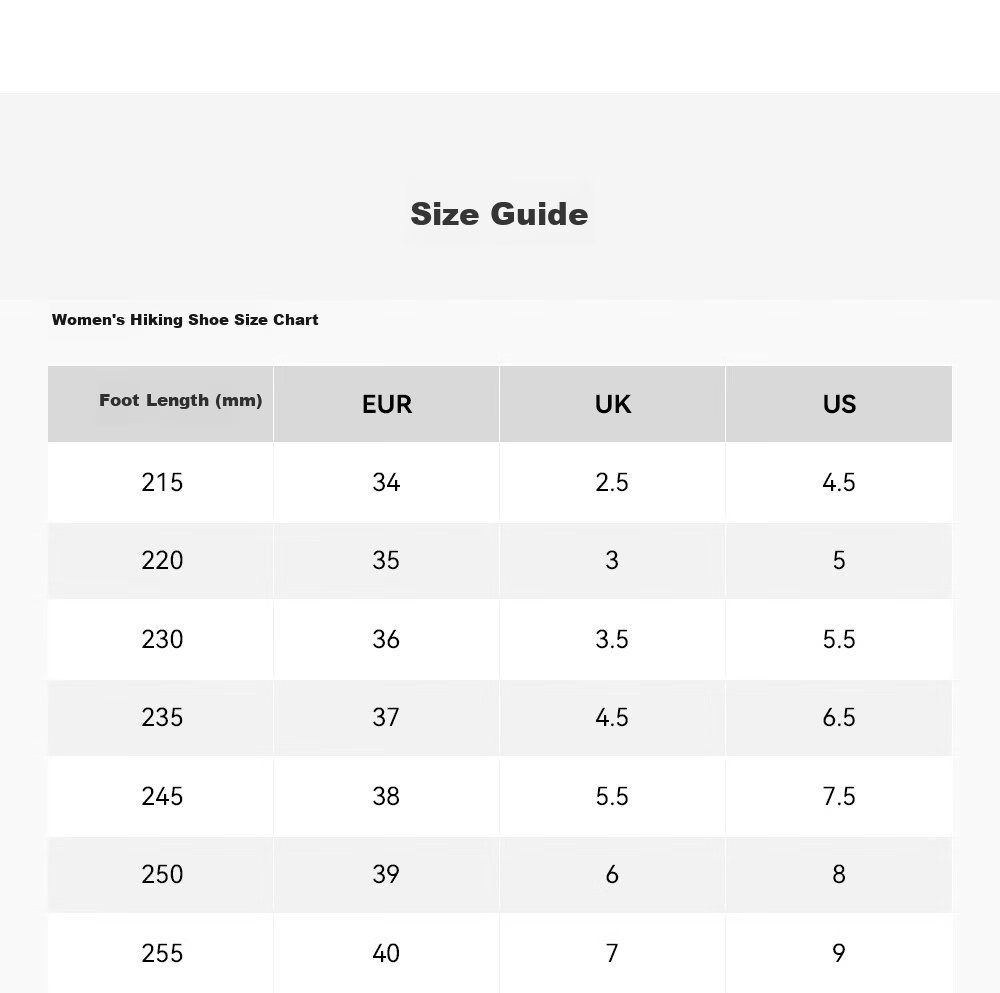Screen dimensions: 1000x993
Task: Select the 245 foot length cell
Action: [161, 796]
